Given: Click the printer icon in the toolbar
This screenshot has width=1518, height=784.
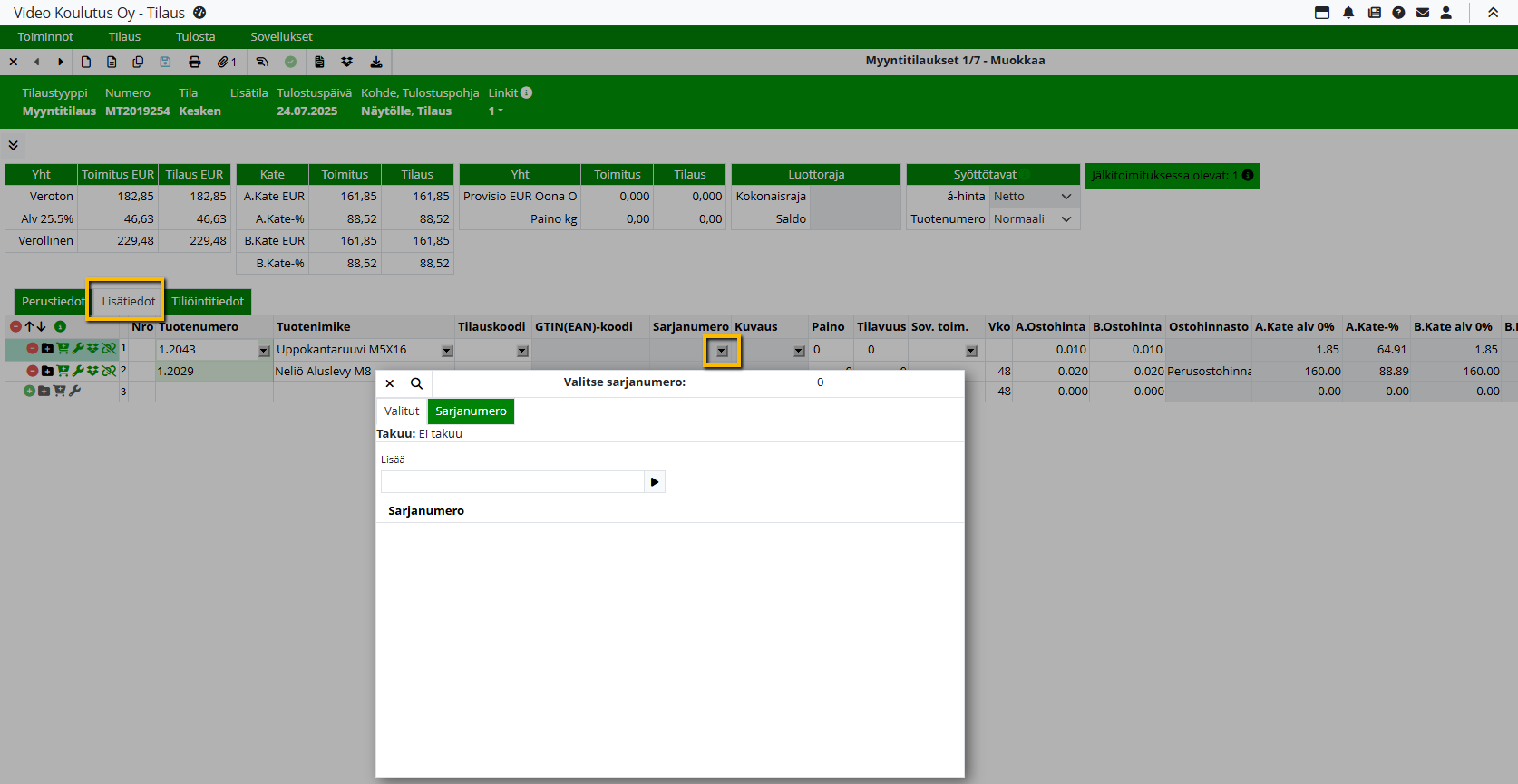Looking at the screenshot, I should [x=194, y=62].
